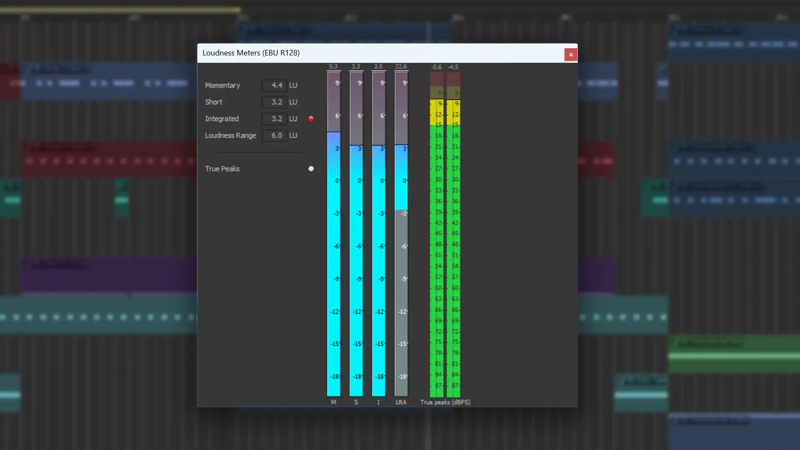Click the LU unit next to Momentary

pyautogui.click(x=293, y=85)
